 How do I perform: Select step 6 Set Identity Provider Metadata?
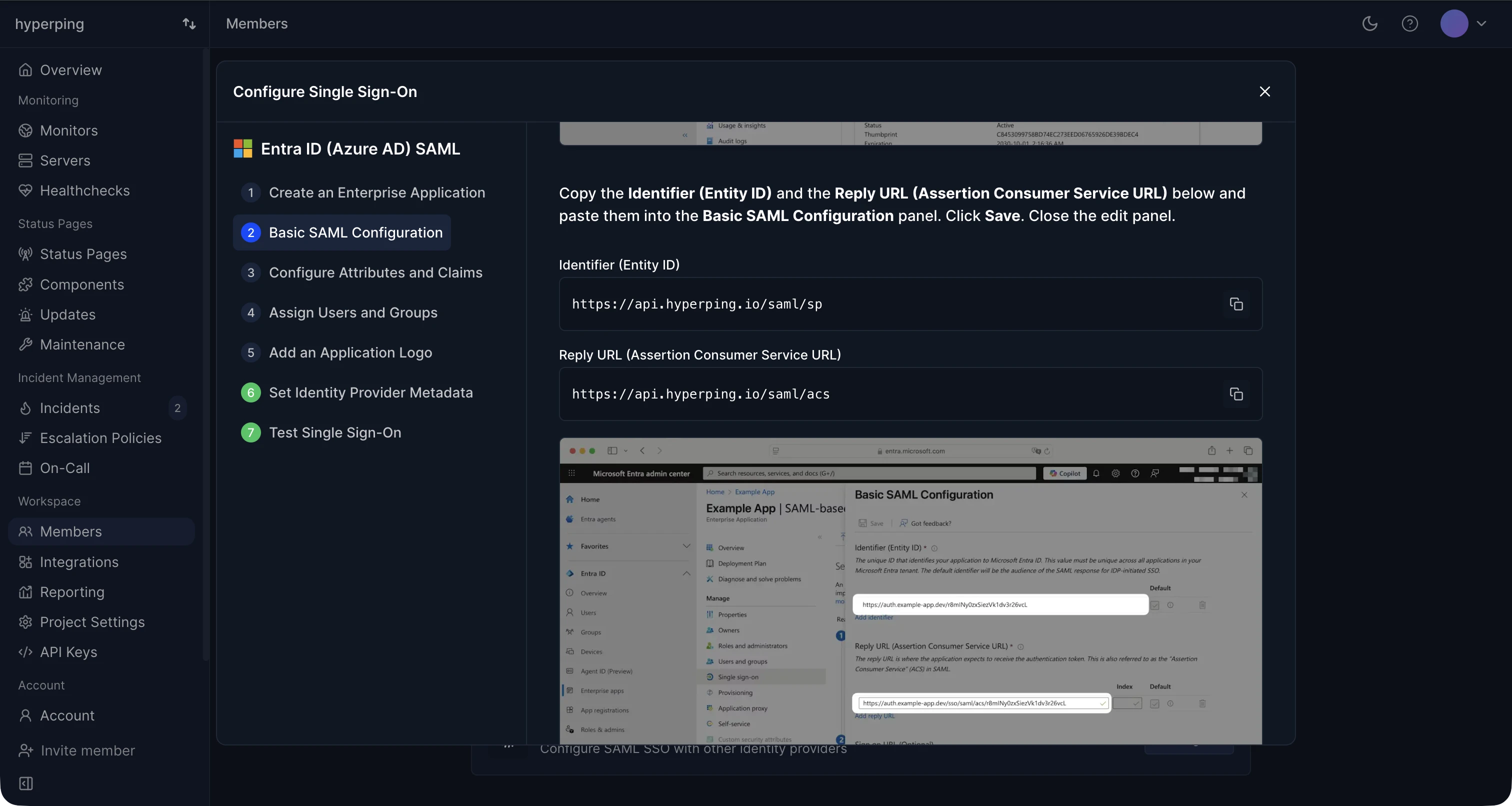[357, 392]
